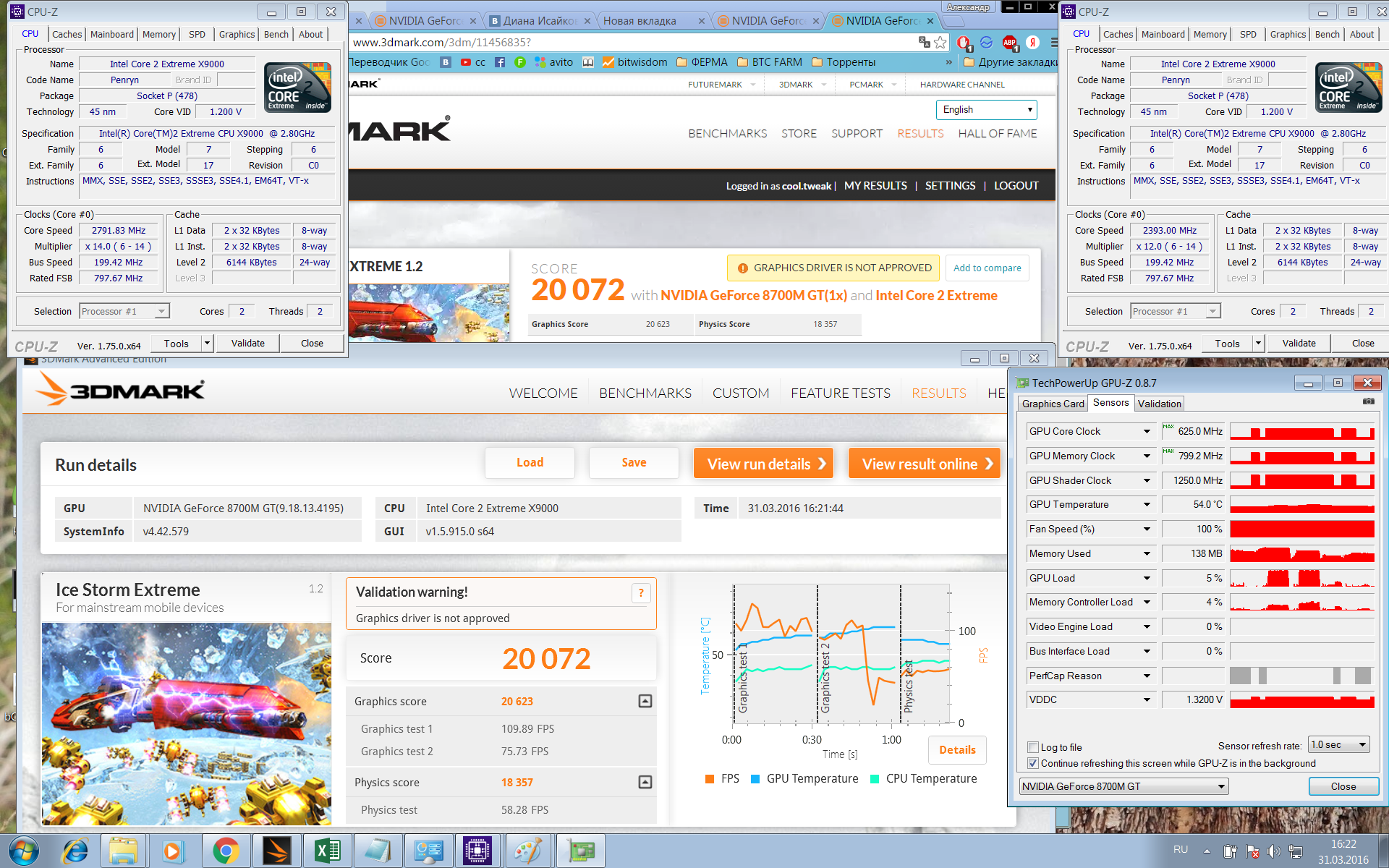Open BENCHMARKS in the 3DMark desktop app
The width and height of the screenshot is (1389, 868).
(x=645, y=393)
